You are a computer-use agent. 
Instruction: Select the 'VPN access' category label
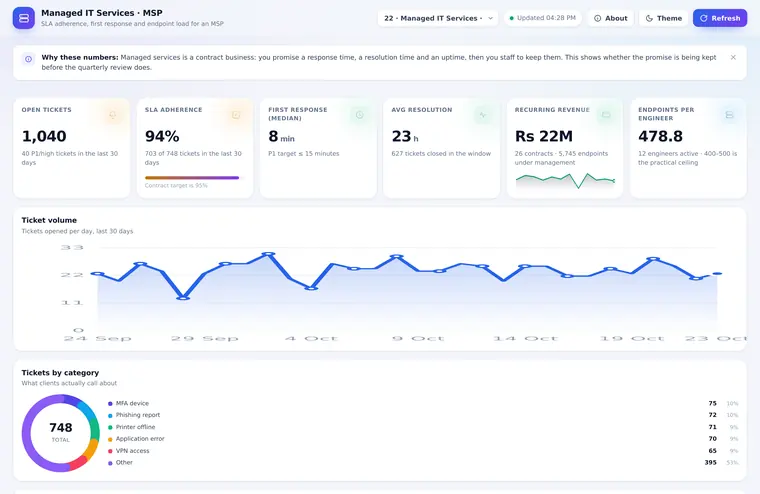(132, 451)
